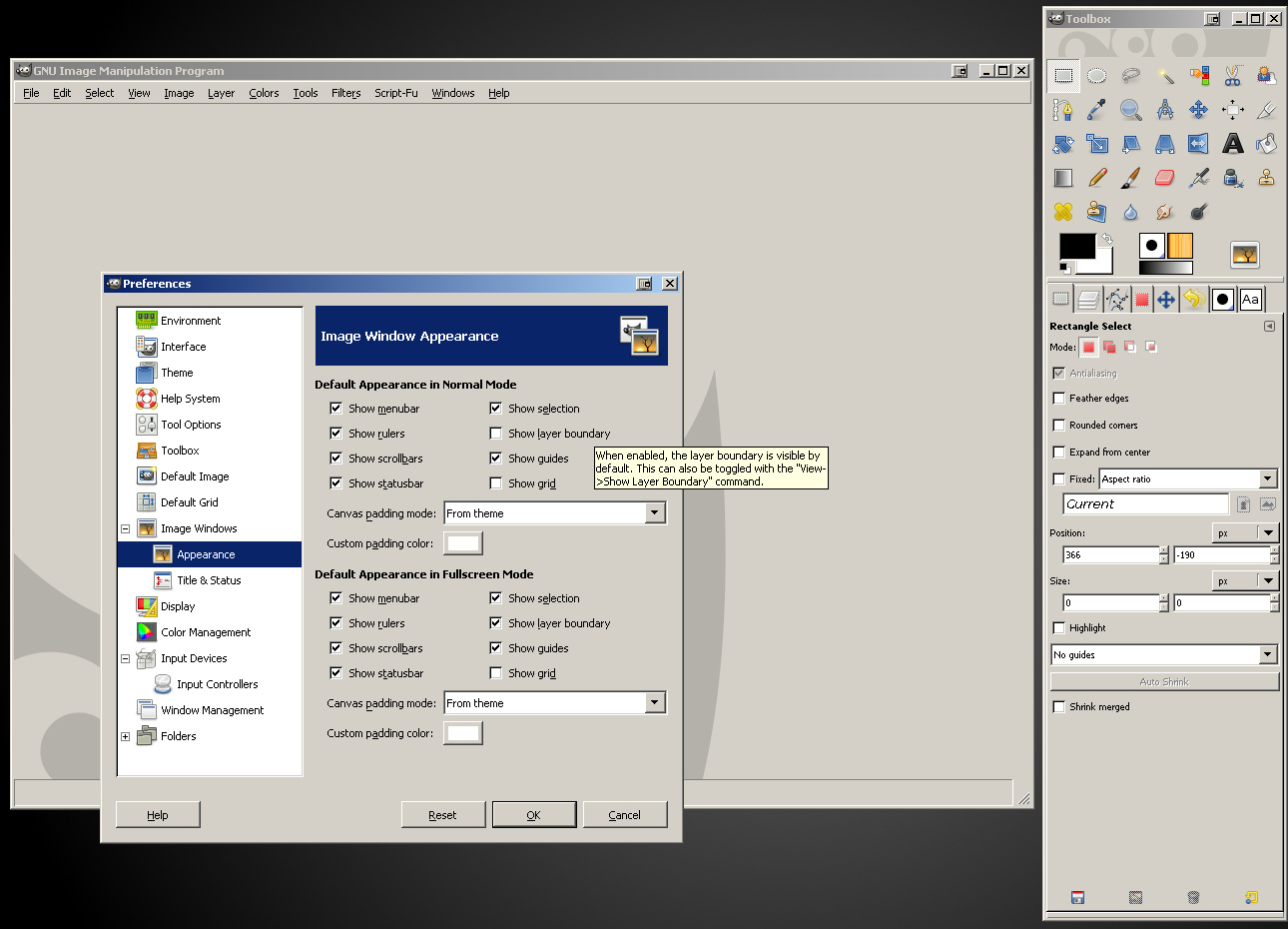Disable Show layer boundary in Fullscreen Mode
The image size is (1288, 929).
click(x=495, y=623)
